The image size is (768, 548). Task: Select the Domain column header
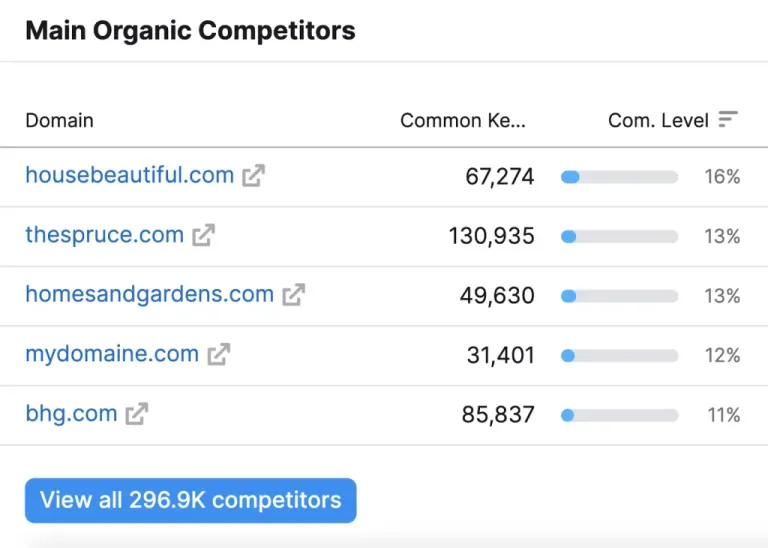point(59,120)
